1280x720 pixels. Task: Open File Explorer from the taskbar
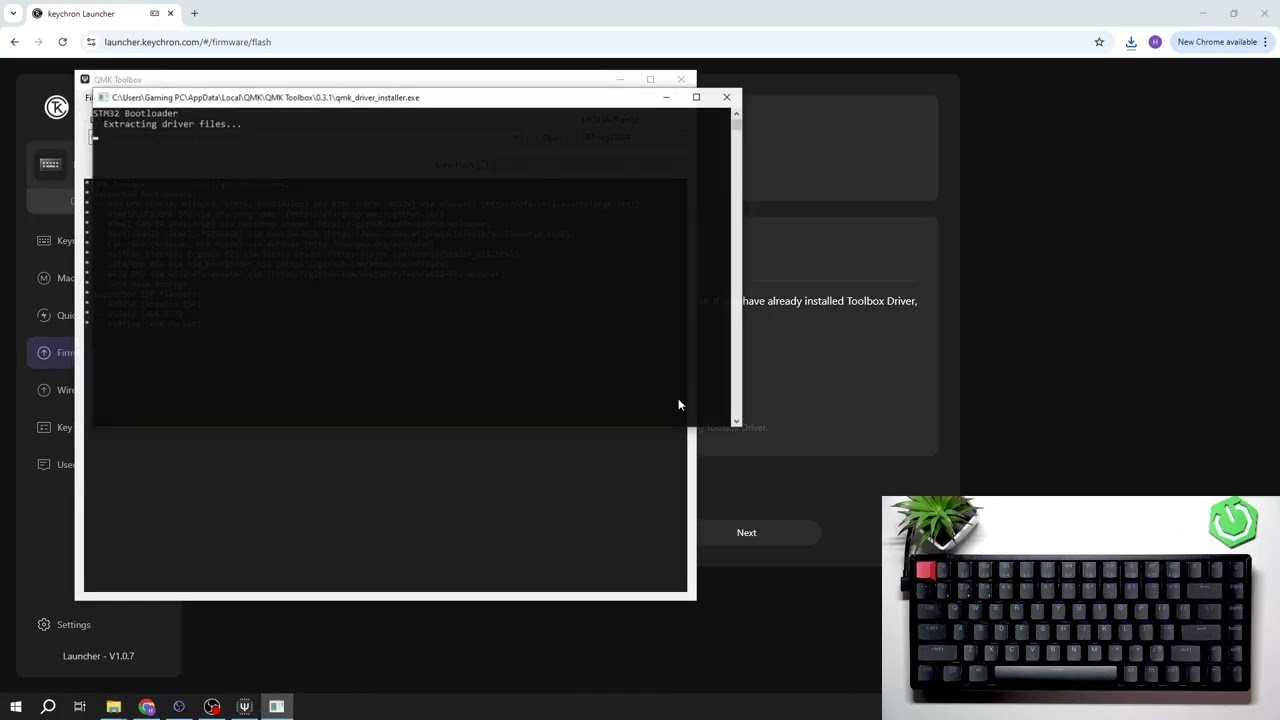tap(113, 706)
